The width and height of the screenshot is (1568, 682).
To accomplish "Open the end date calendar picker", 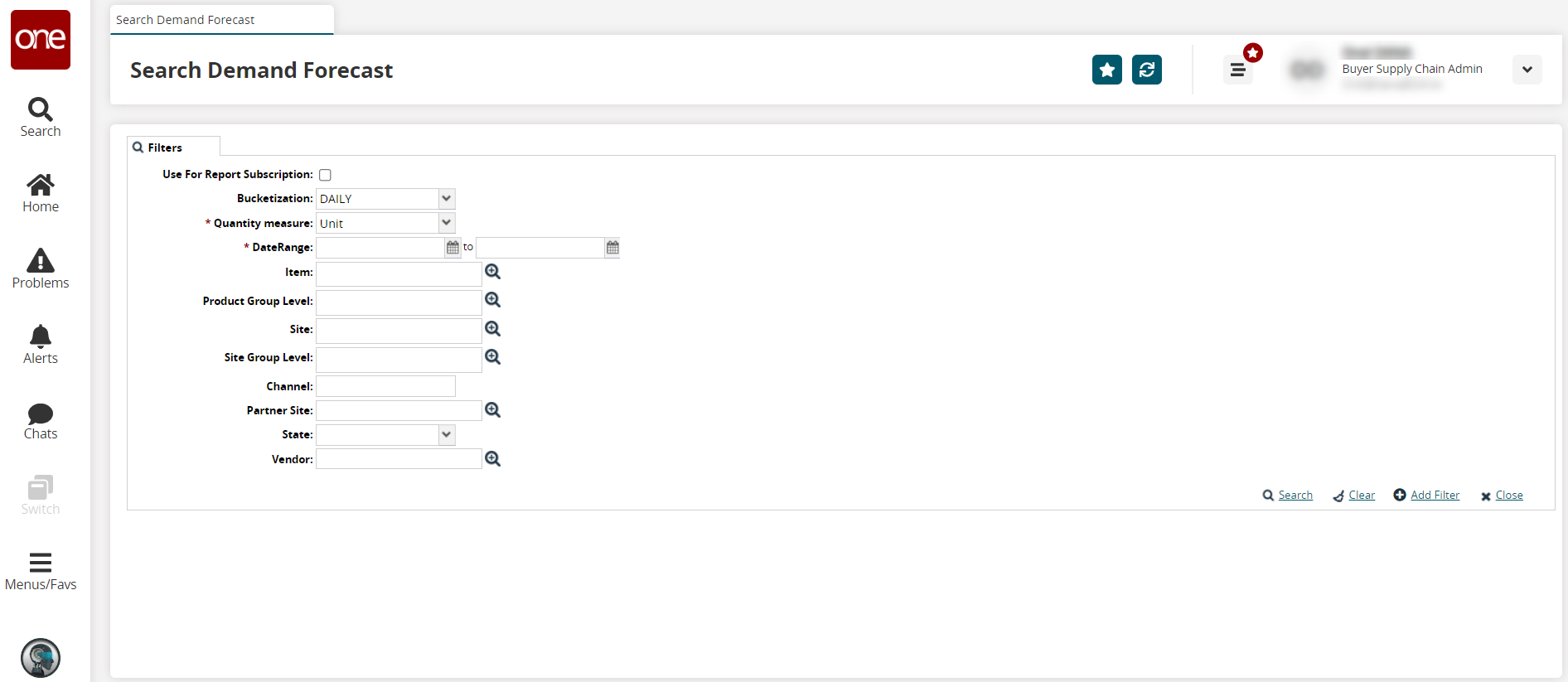I will click(612, 248).
